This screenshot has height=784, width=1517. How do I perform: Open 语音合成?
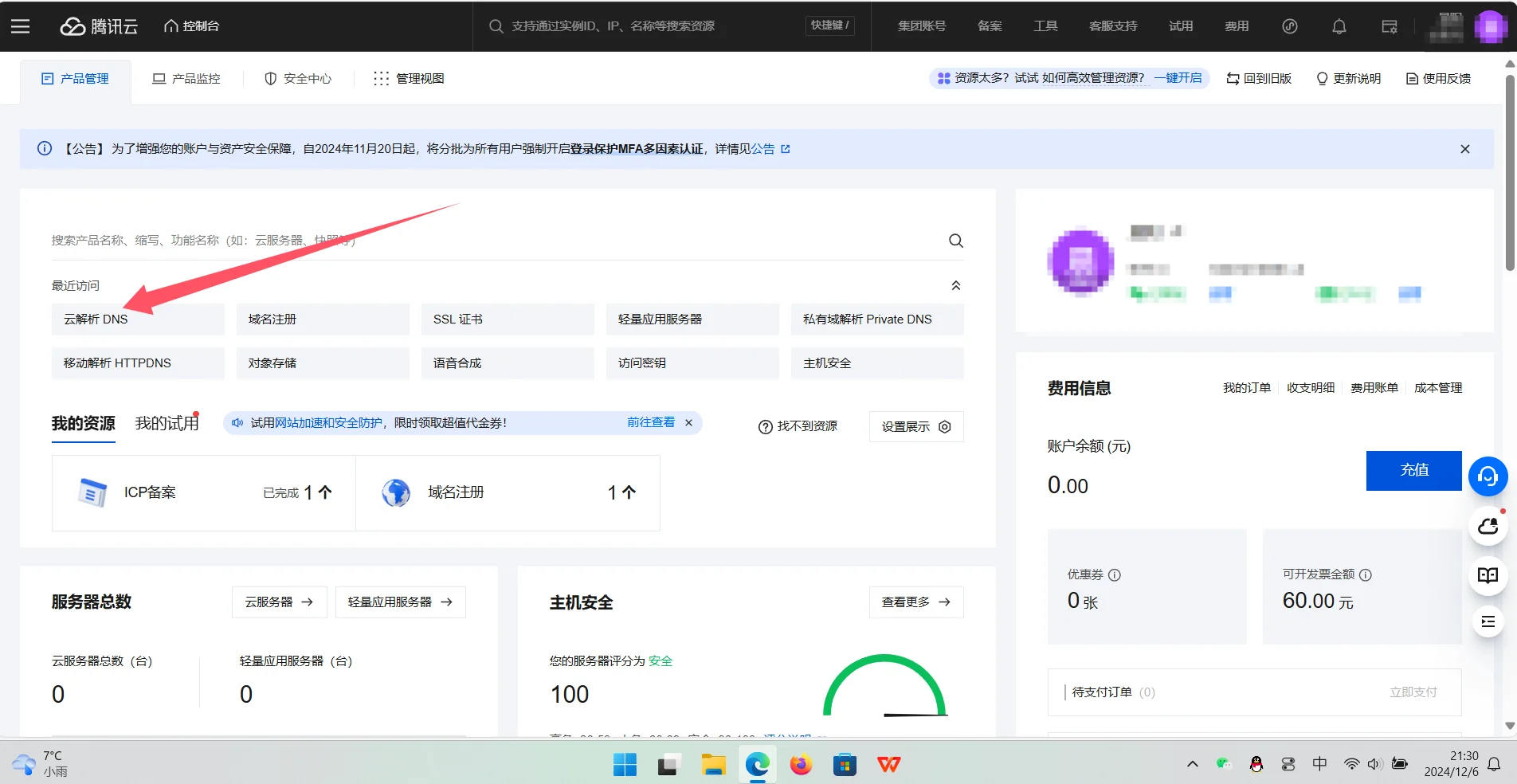[x=508, y=363]
